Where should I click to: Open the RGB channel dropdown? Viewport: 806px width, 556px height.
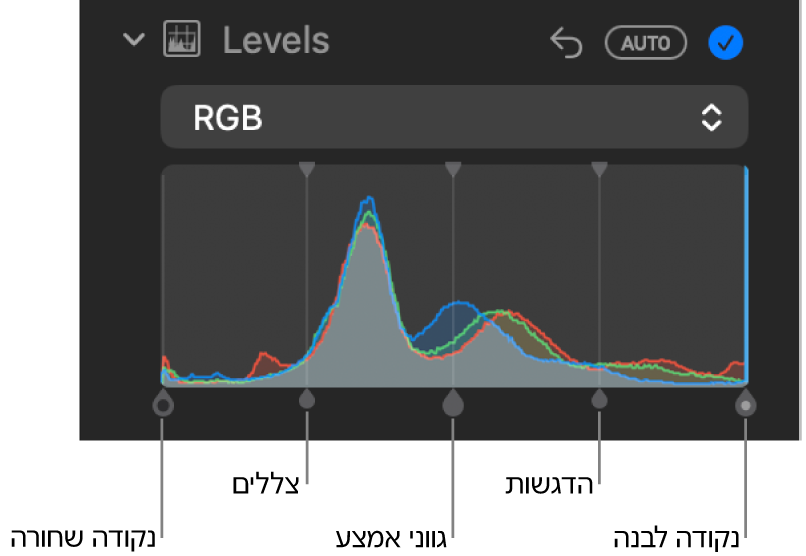454,117
